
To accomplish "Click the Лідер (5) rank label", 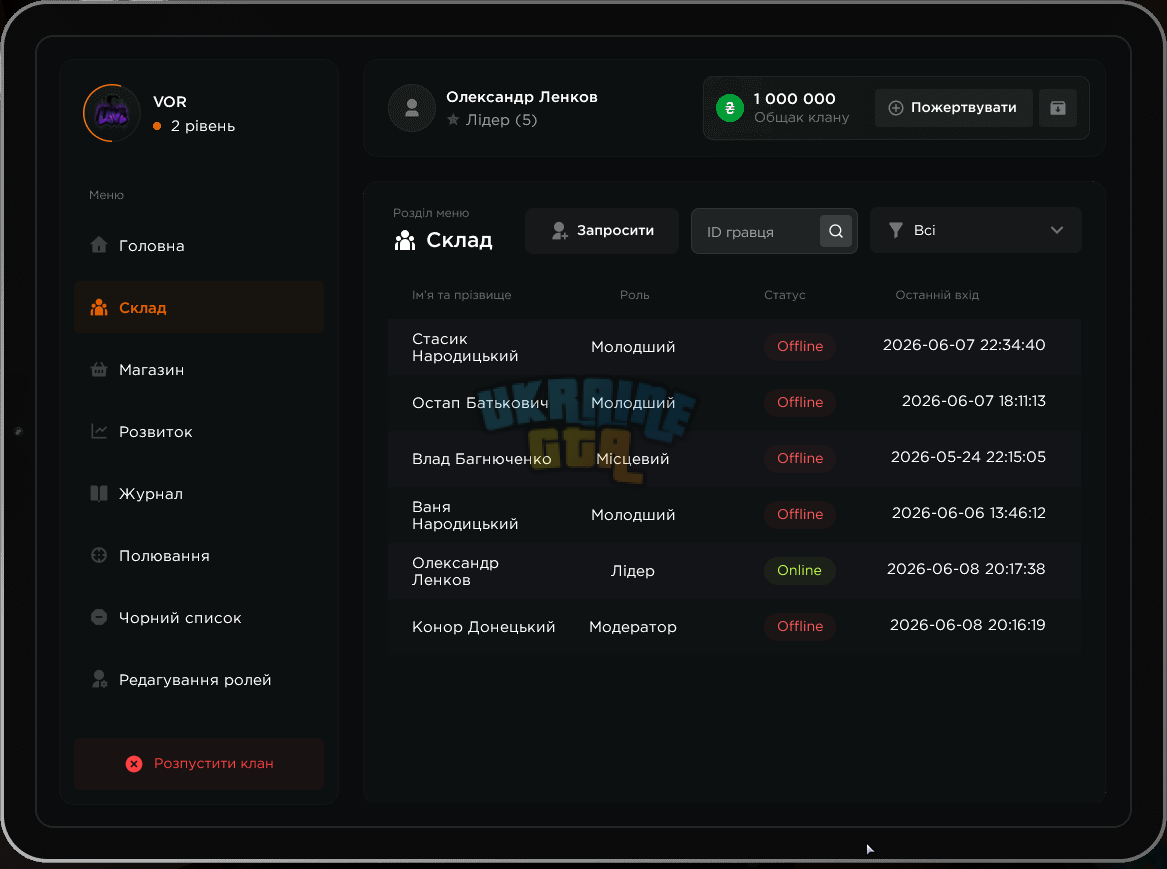I will (x=501, y=120).
